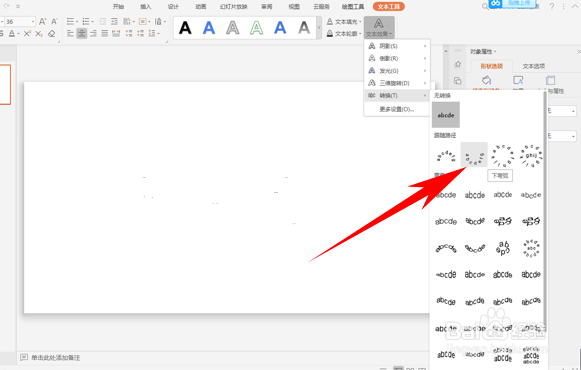Increase paragraph indent

coord(114,22)
